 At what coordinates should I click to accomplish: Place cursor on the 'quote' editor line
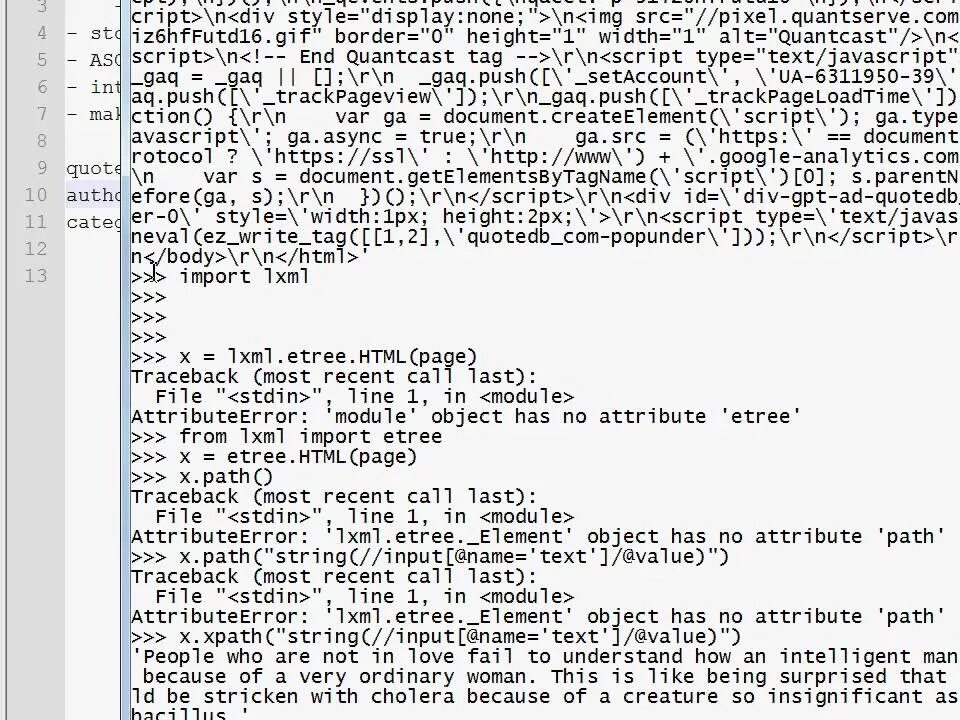point(94,168)
